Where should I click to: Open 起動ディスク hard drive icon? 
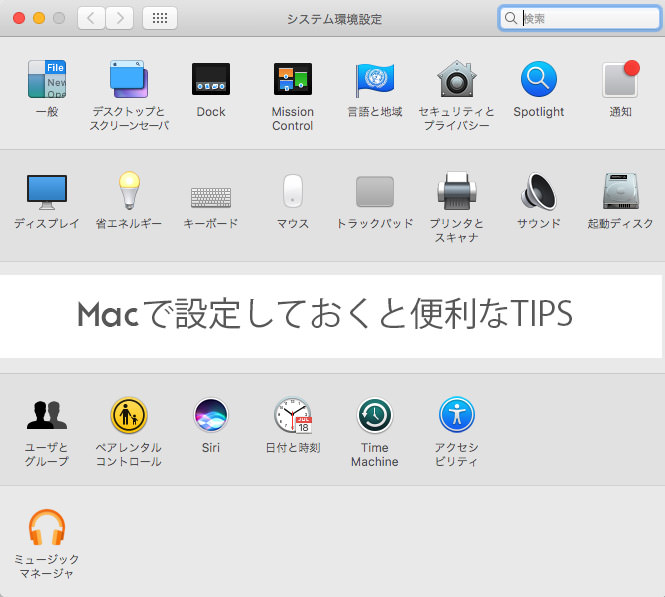[621, 191]
